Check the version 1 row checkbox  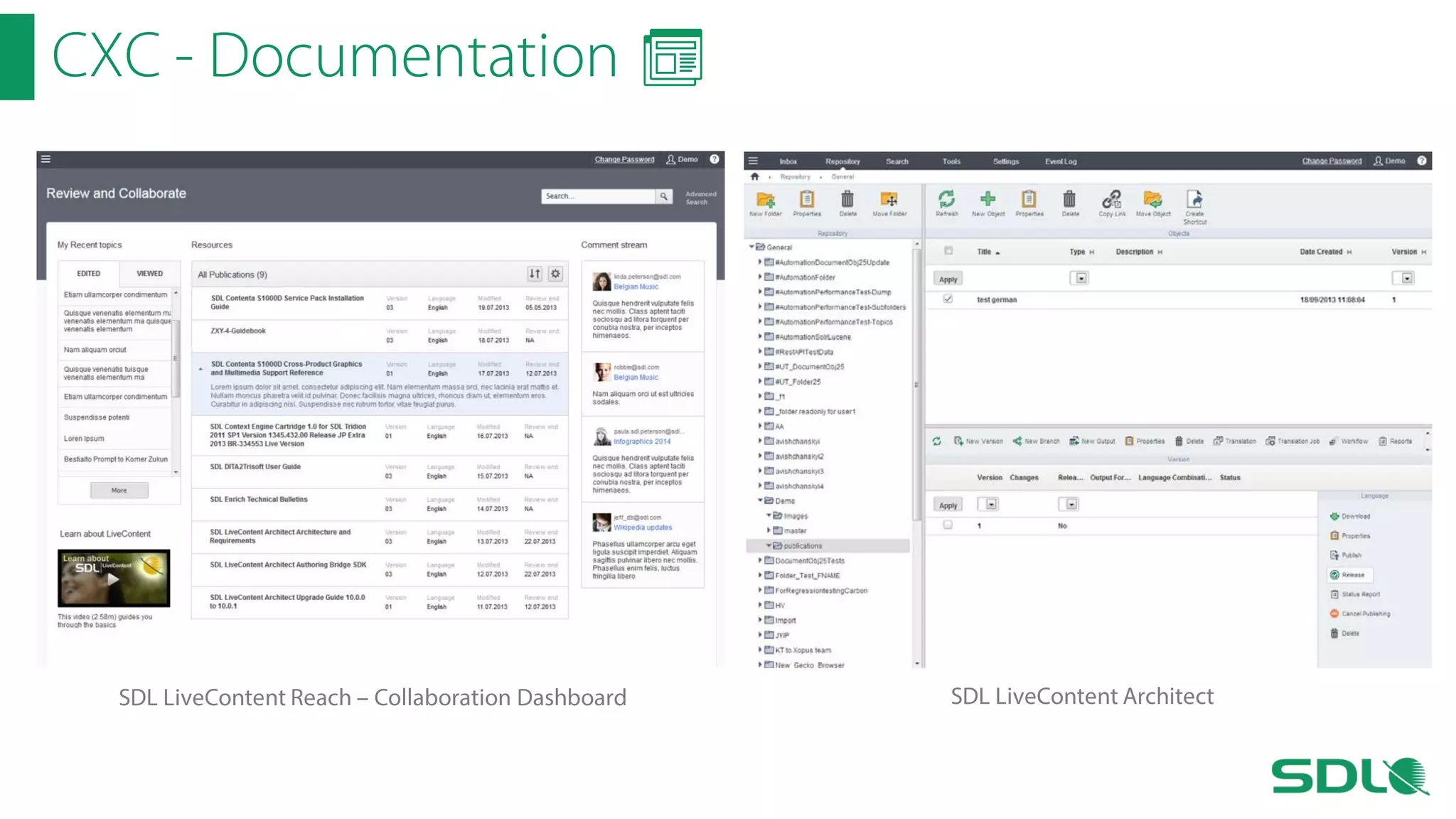click(x=948, y=525)
